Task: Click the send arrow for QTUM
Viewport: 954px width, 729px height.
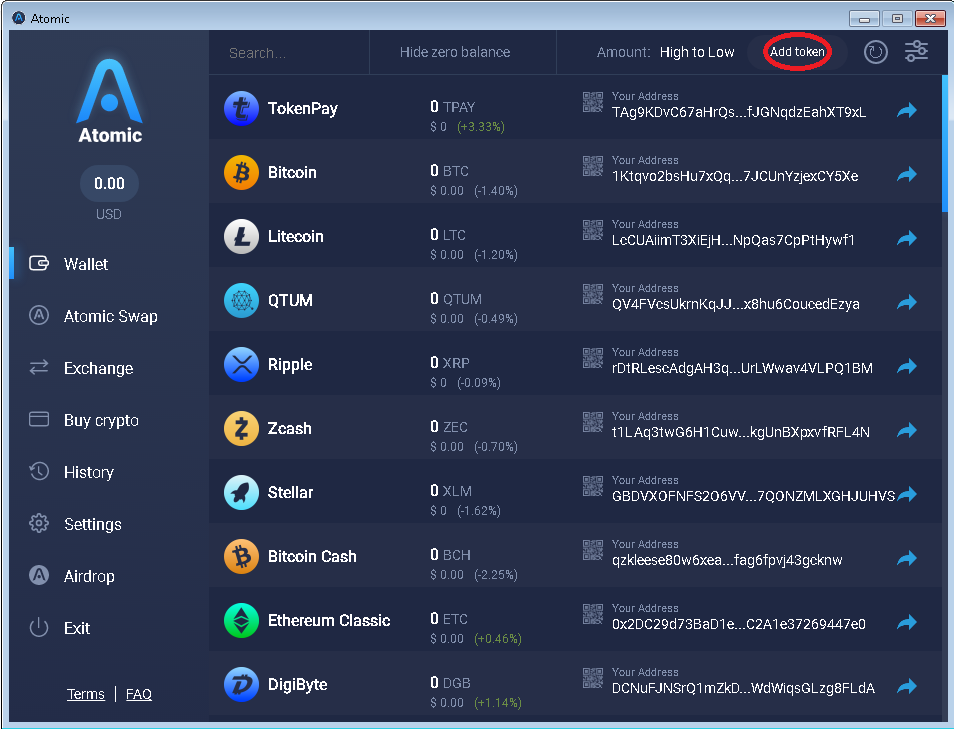Action: pyautogui.click(x=907, y=302)
